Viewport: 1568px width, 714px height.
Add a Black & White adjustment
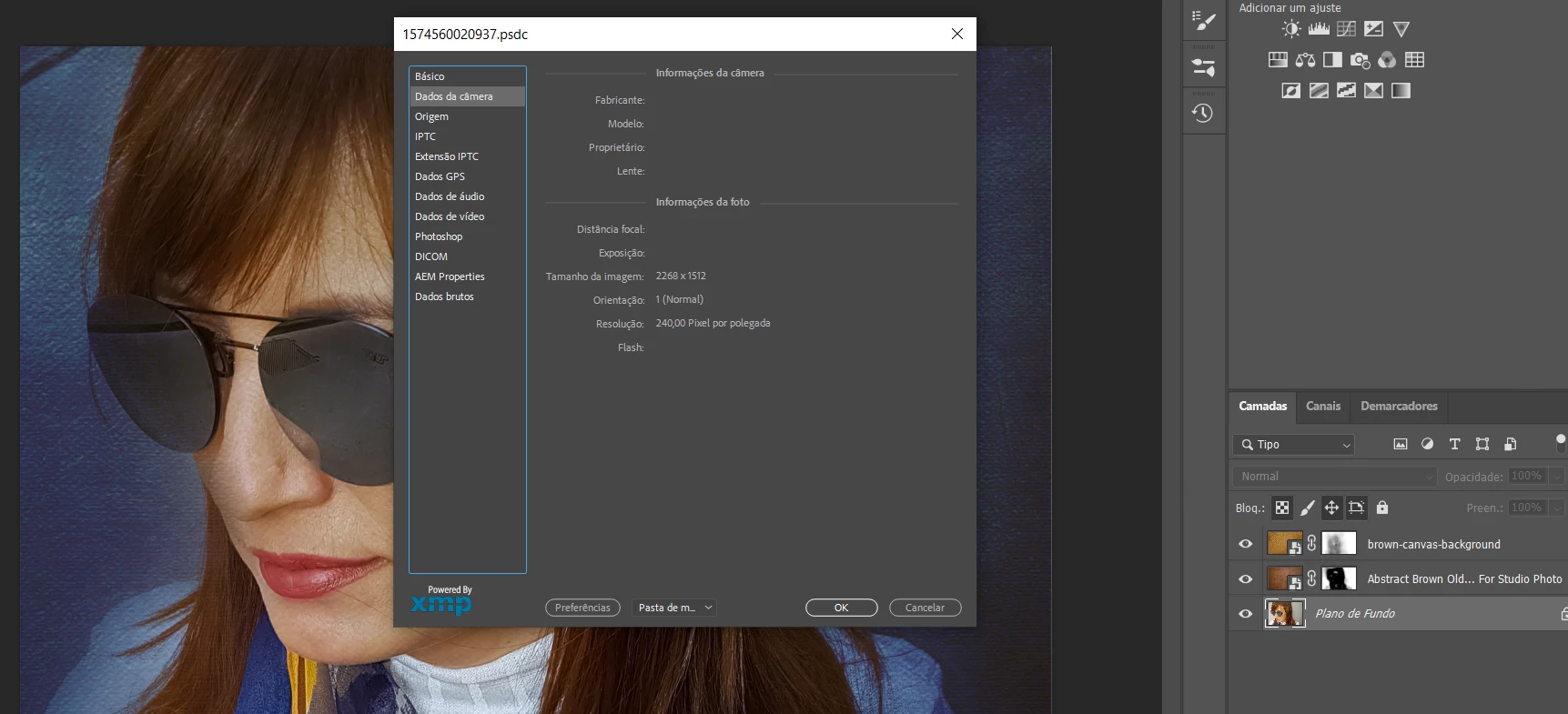pyautogui.click(x=1332, y=60)
